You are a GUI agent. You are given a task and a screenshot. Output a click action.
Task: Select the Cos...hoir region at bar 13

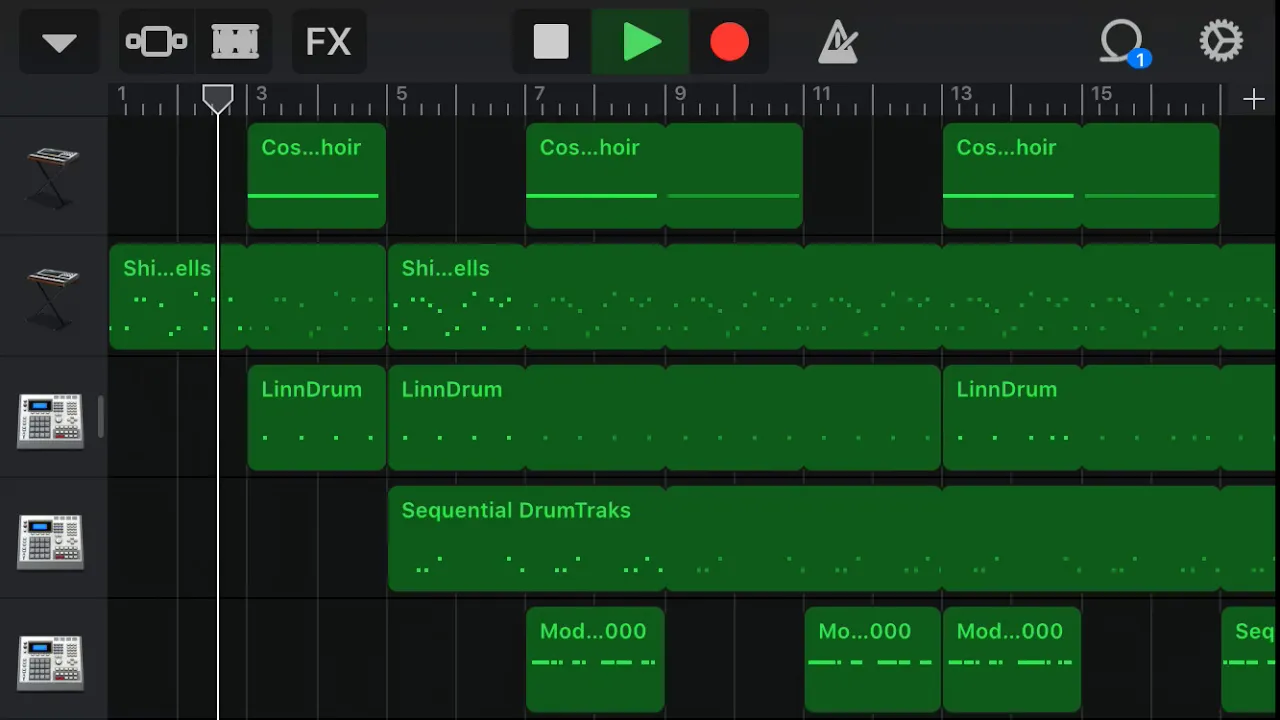tap(1081, 176)
